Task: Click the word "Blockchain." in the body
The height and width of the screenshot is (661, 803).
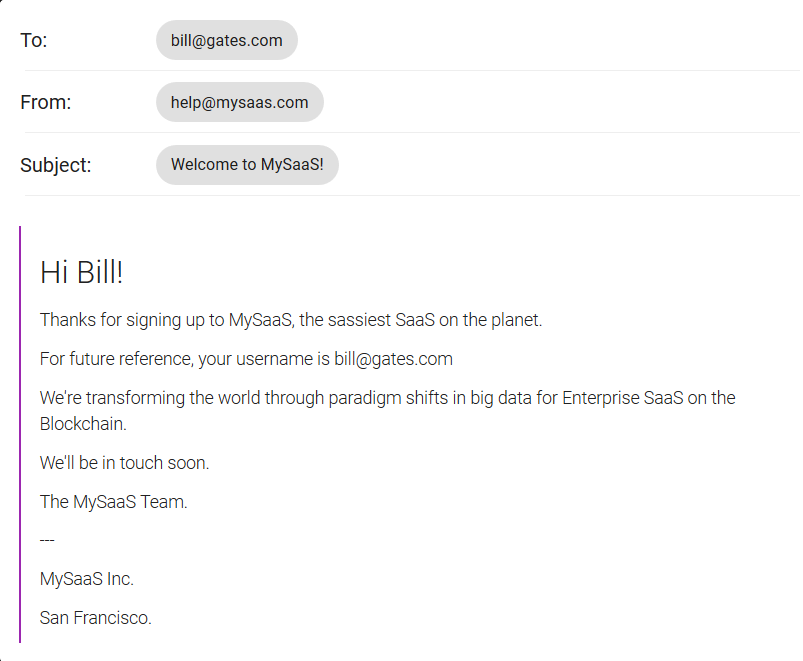Action: [x=83, y=424]
